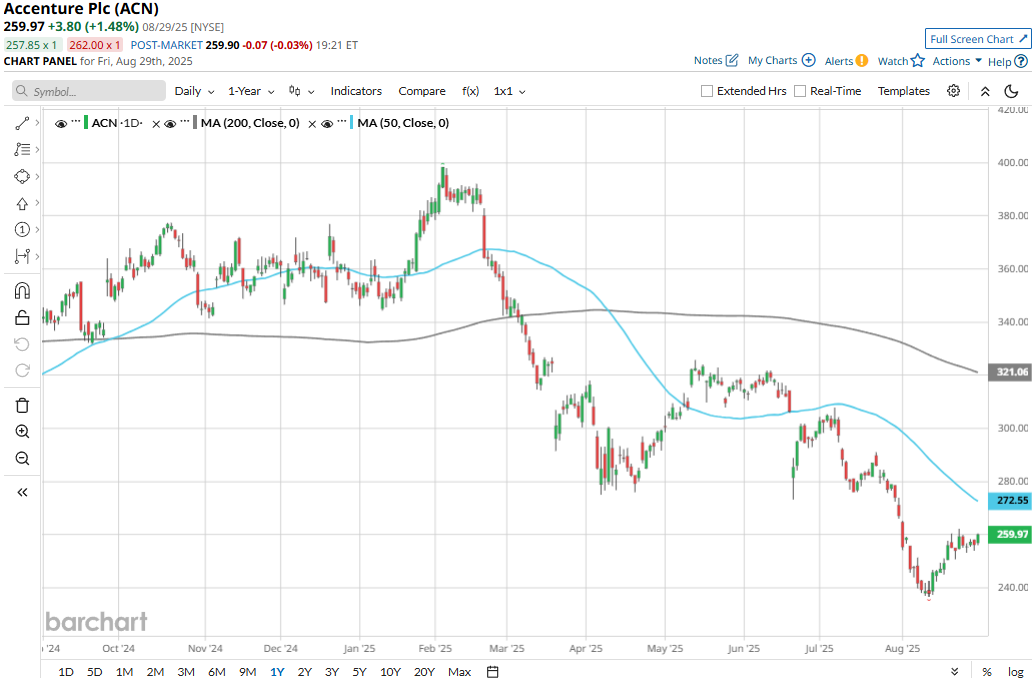Focus the Symbol search field
This screenshot has height=678, width=1032.
pyautogui.click(x=89, y=91)
